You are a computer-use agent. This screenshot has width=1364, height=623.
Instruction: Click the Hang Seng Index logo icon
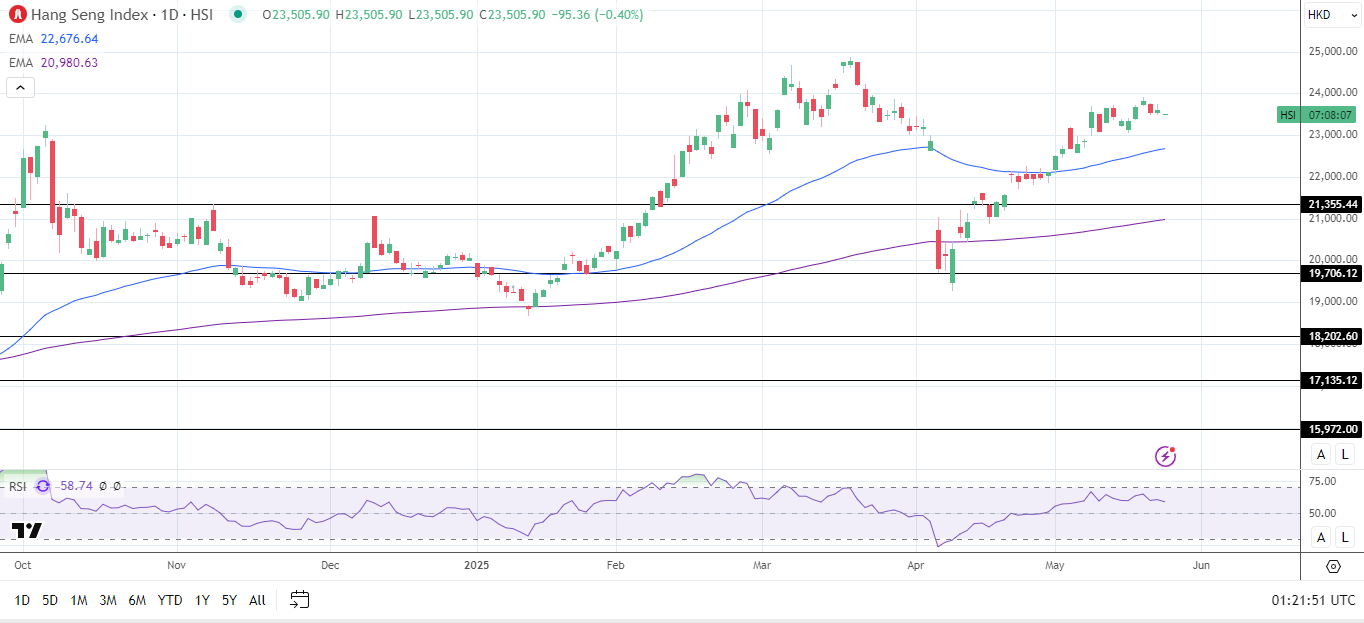point(17,14)
